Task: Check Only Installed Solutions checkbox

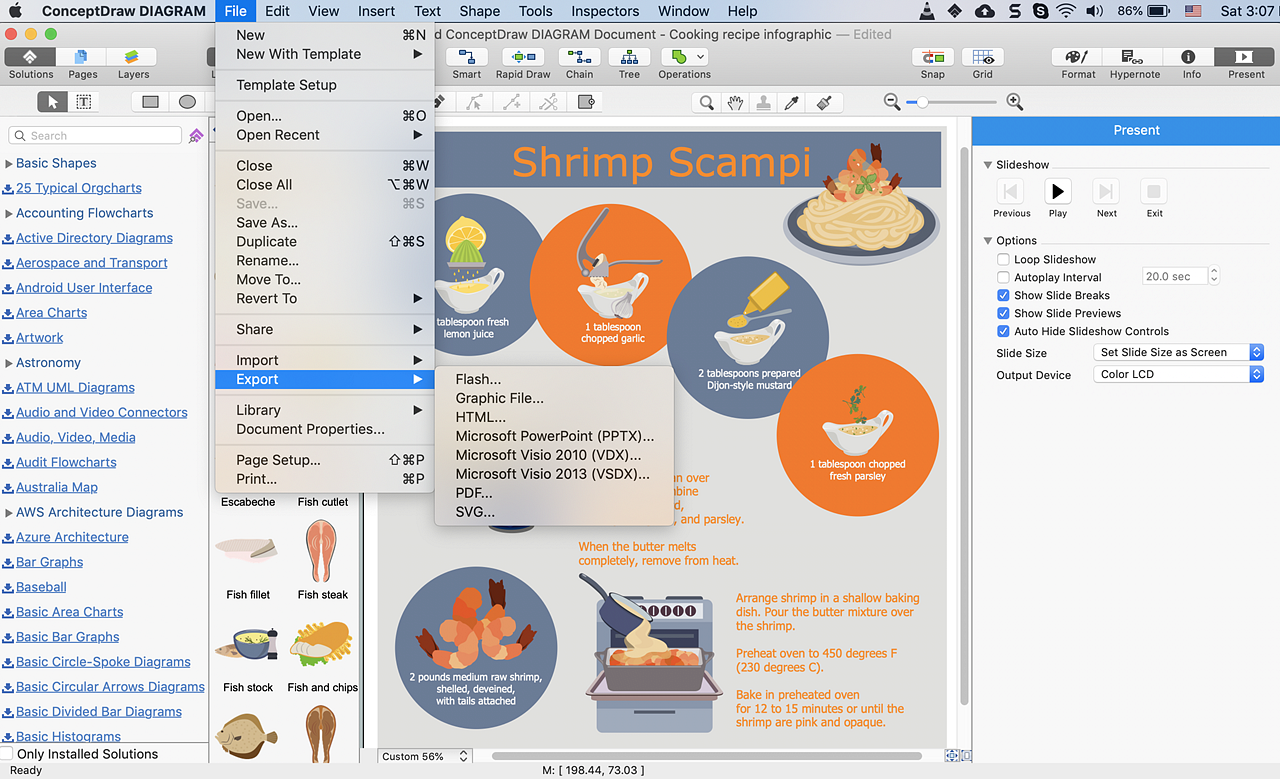Action: point(6,754)
